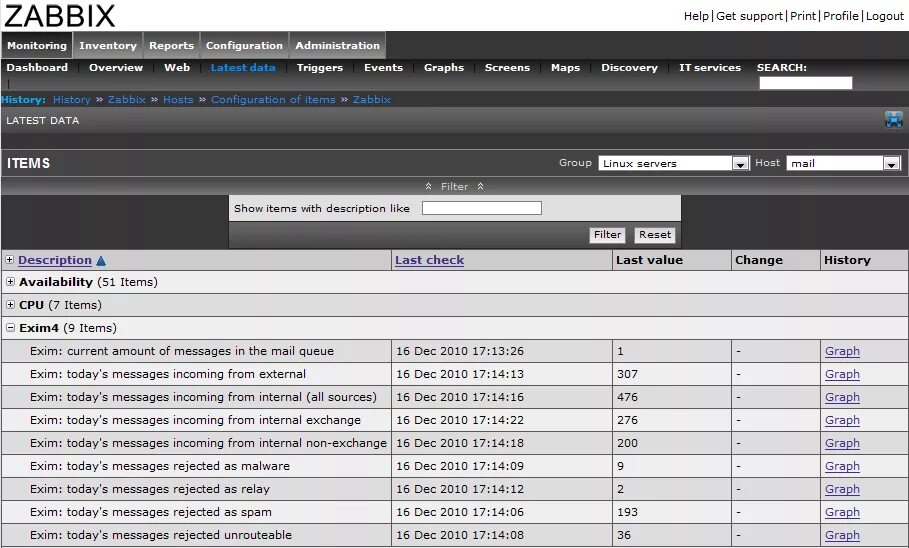Open the Reports tab
The width and height of the screenshot is (909, 548).
[171, 45]
